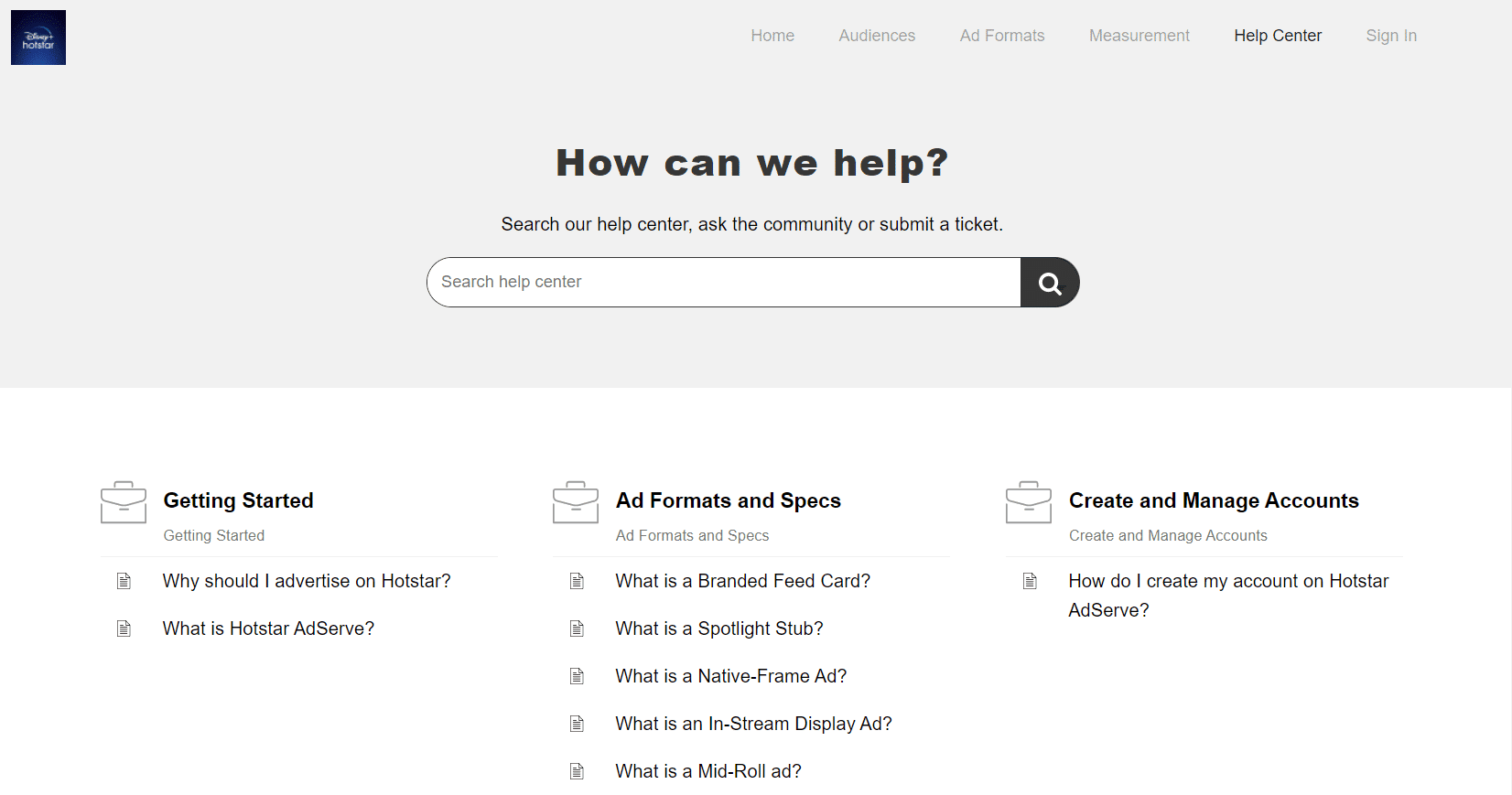
Task: Open What is a Branded Feed Card article
Action: [742, 581]
